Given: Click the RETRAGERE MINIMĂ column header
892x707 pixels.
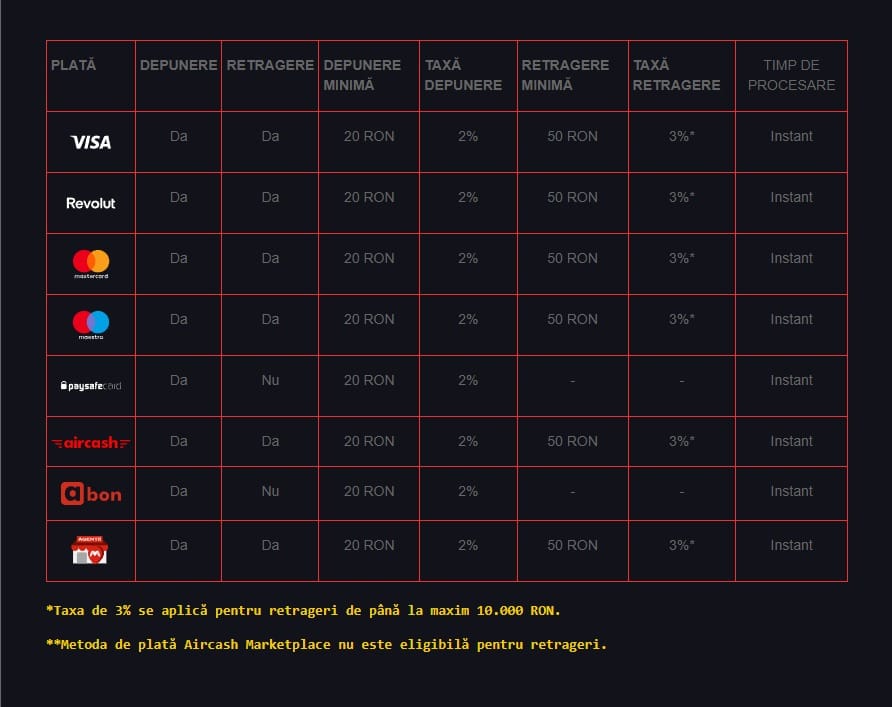Looking at the screenshot, I should [x=565, y=75].
